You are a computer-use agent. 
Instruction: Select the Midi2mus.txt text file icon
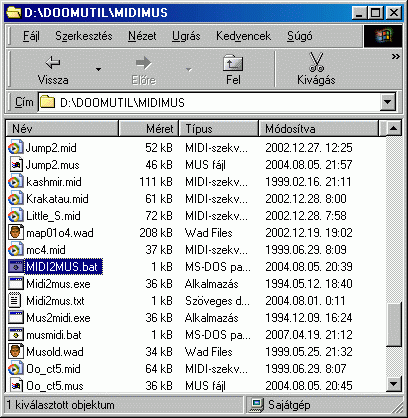[15, 300]
